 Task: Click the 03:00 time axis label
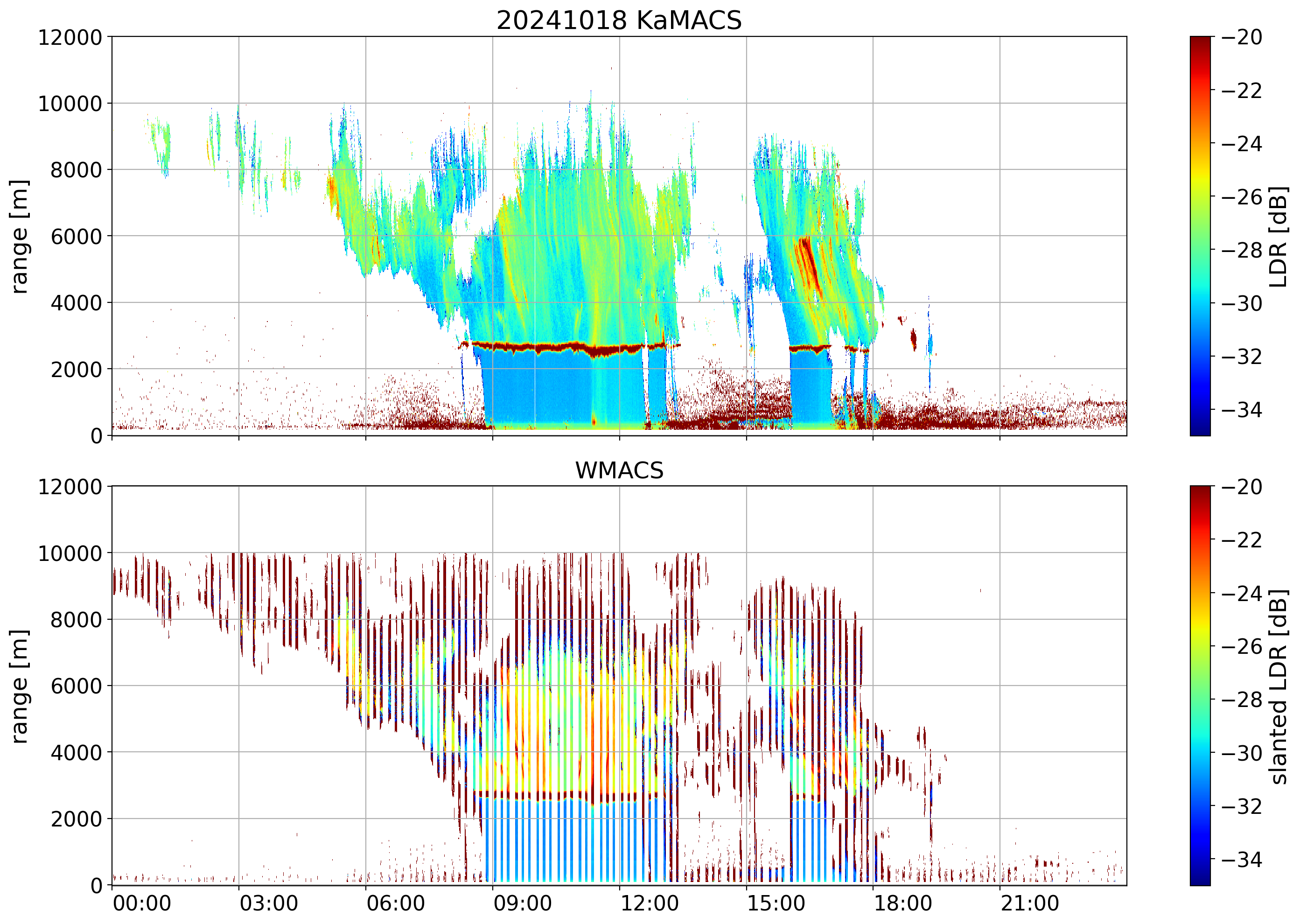268,903
